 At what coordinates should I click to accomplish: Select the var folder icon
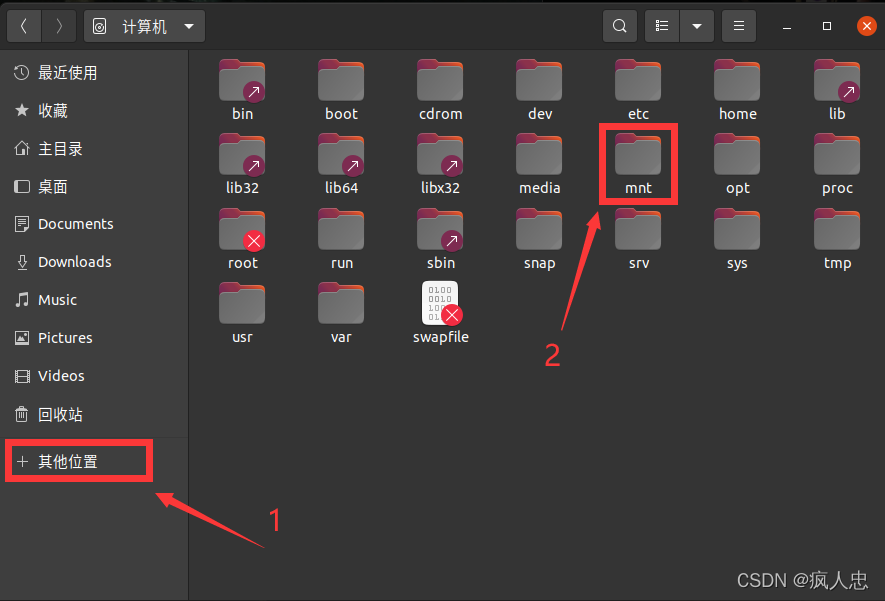click(341, 304)
